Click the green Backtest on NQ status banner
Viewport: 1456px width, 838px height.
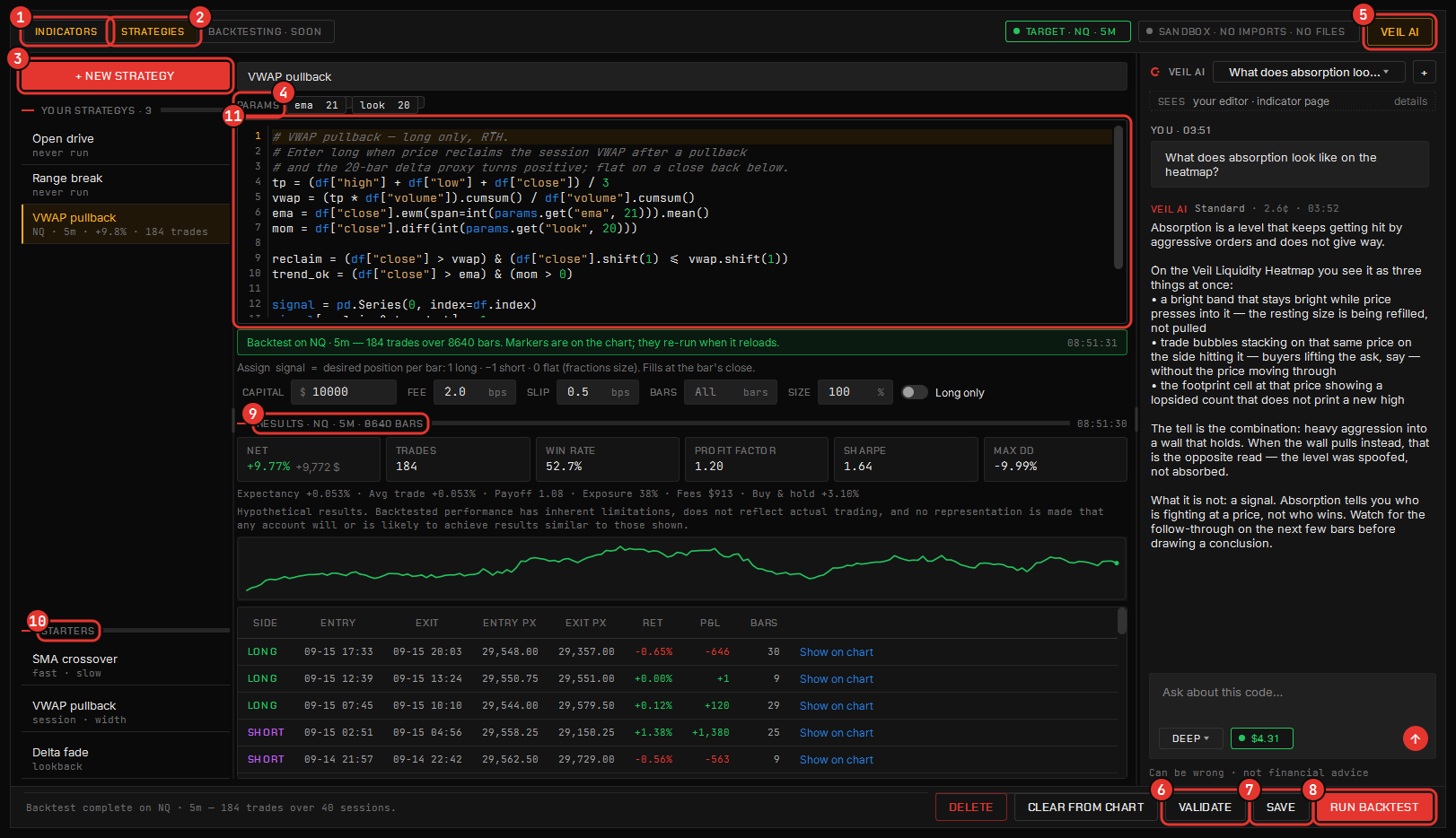tap(681, 343)
